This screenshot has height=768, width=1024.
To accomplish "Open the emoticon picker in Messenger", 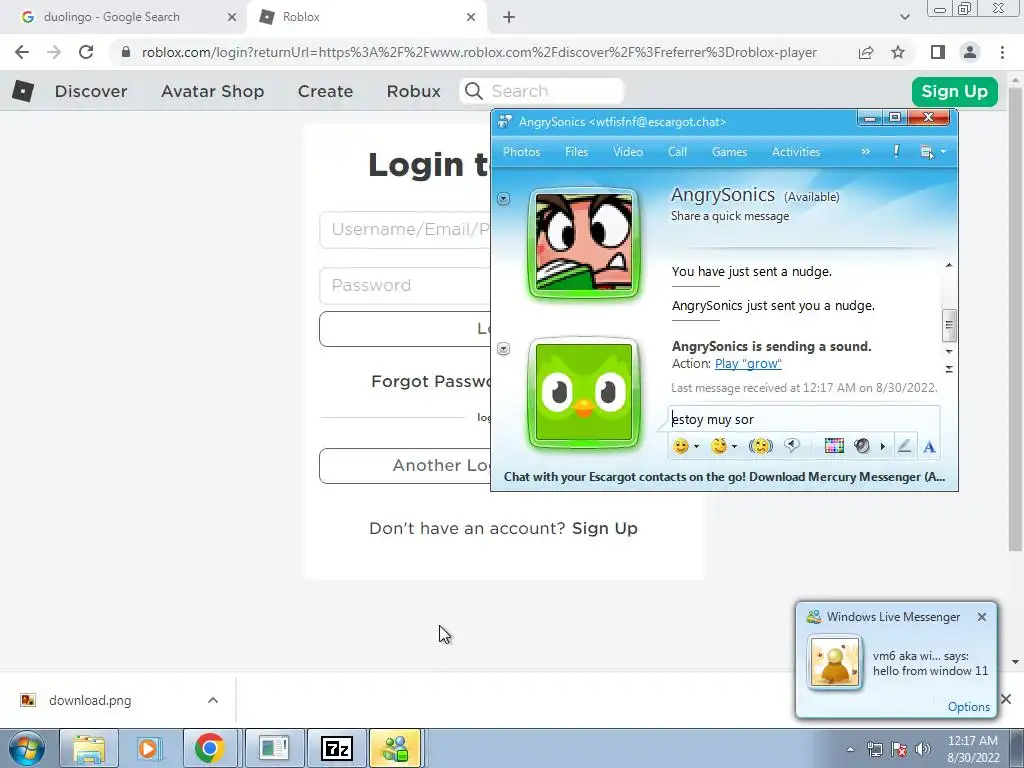I will click(680, 446).
